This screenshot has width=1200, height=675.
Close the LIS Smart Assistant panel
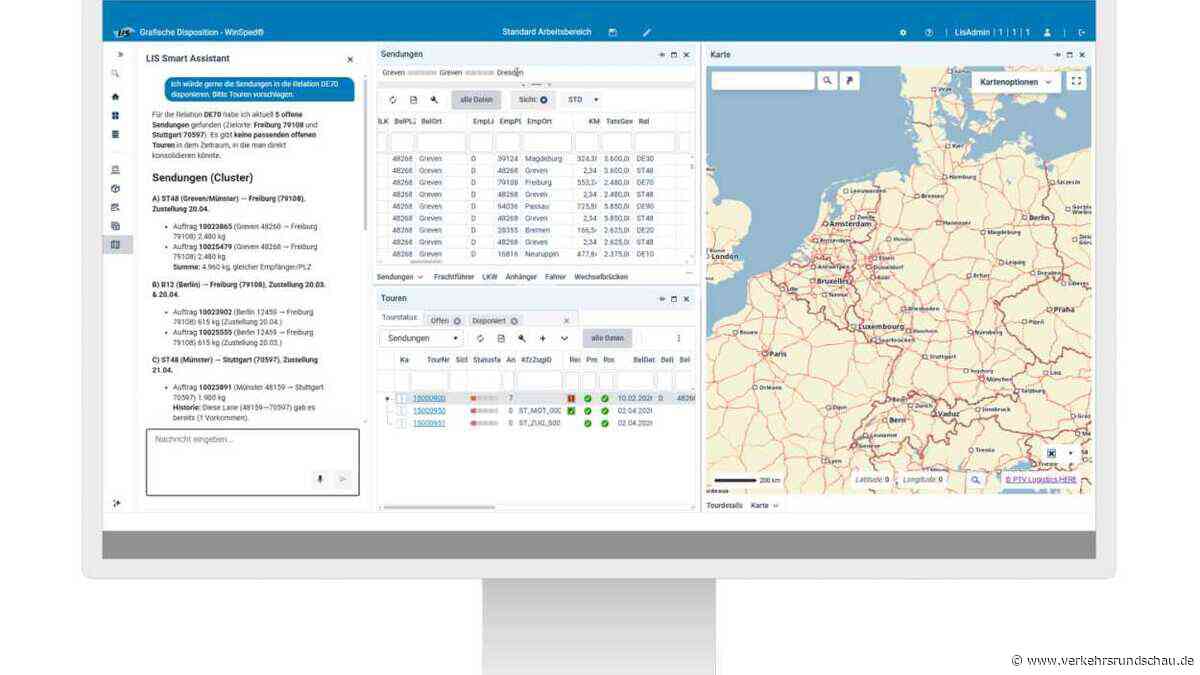click(x=349, y=60)
